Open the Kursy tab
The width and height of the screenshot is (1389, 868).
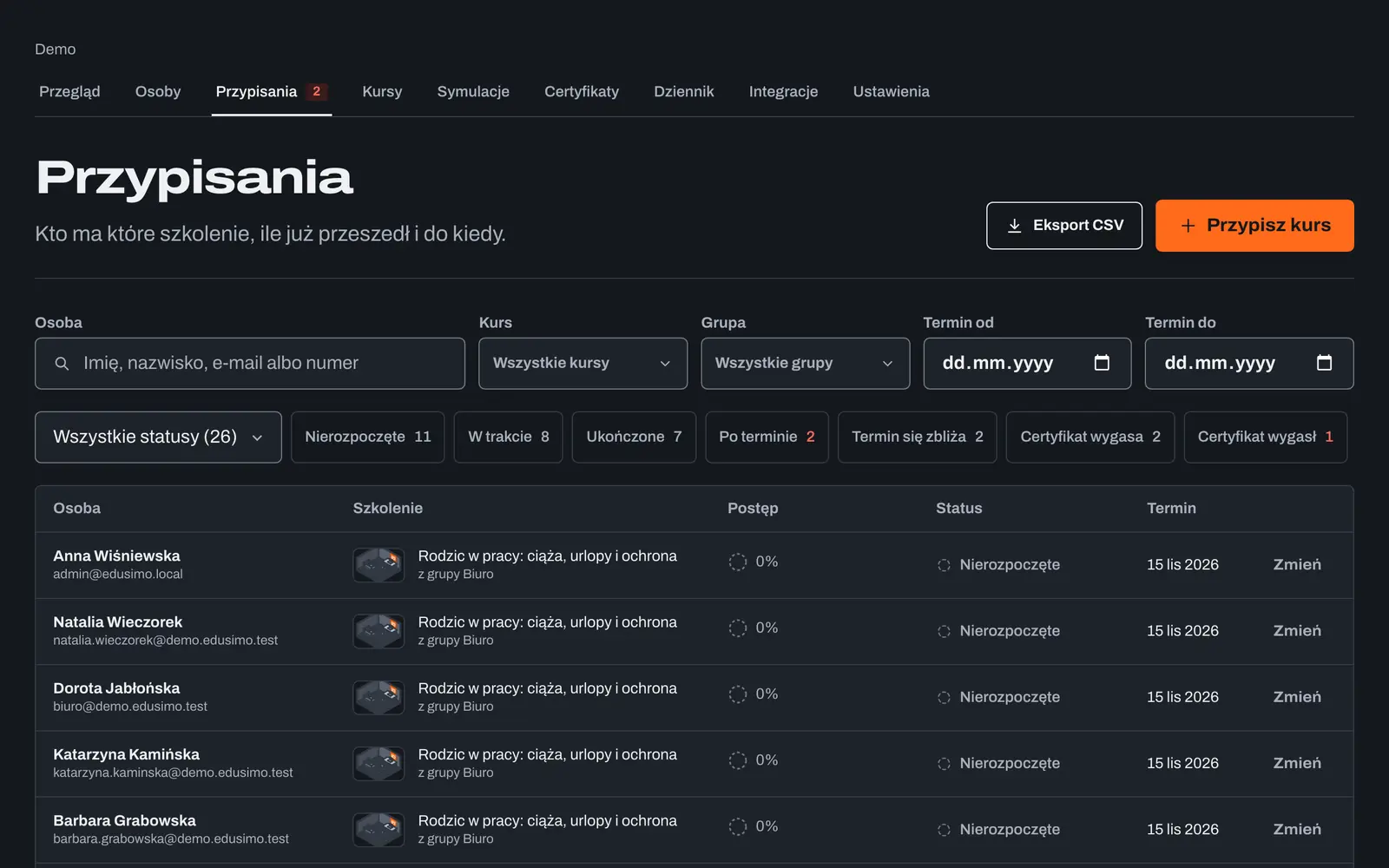click(x=382, y=91)
